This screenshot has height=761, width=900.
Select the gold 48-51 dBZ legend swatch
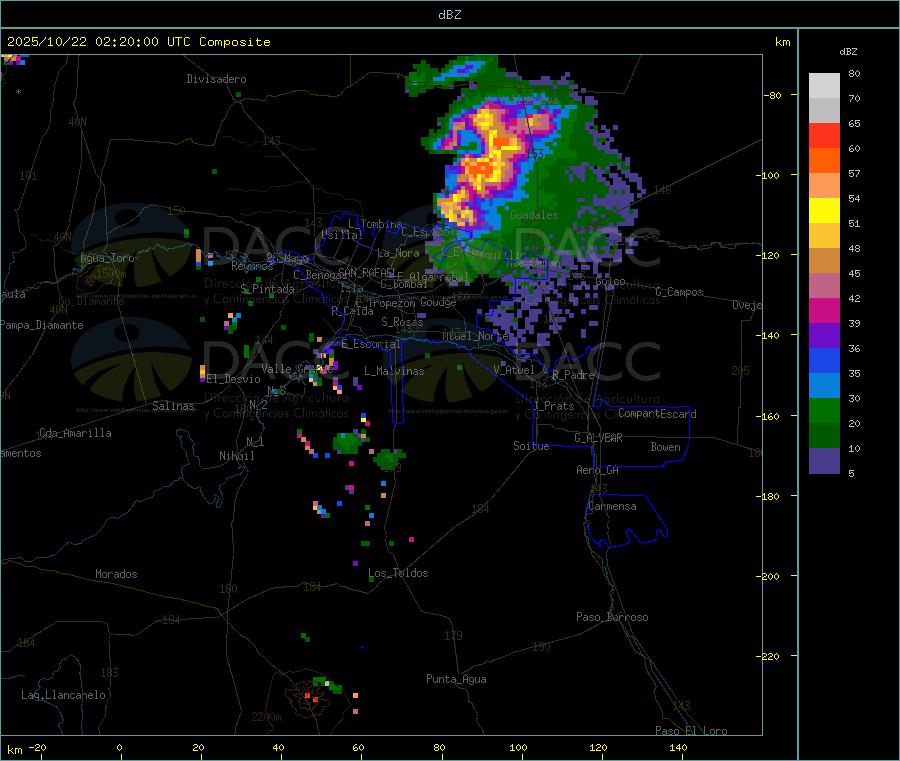824,236
